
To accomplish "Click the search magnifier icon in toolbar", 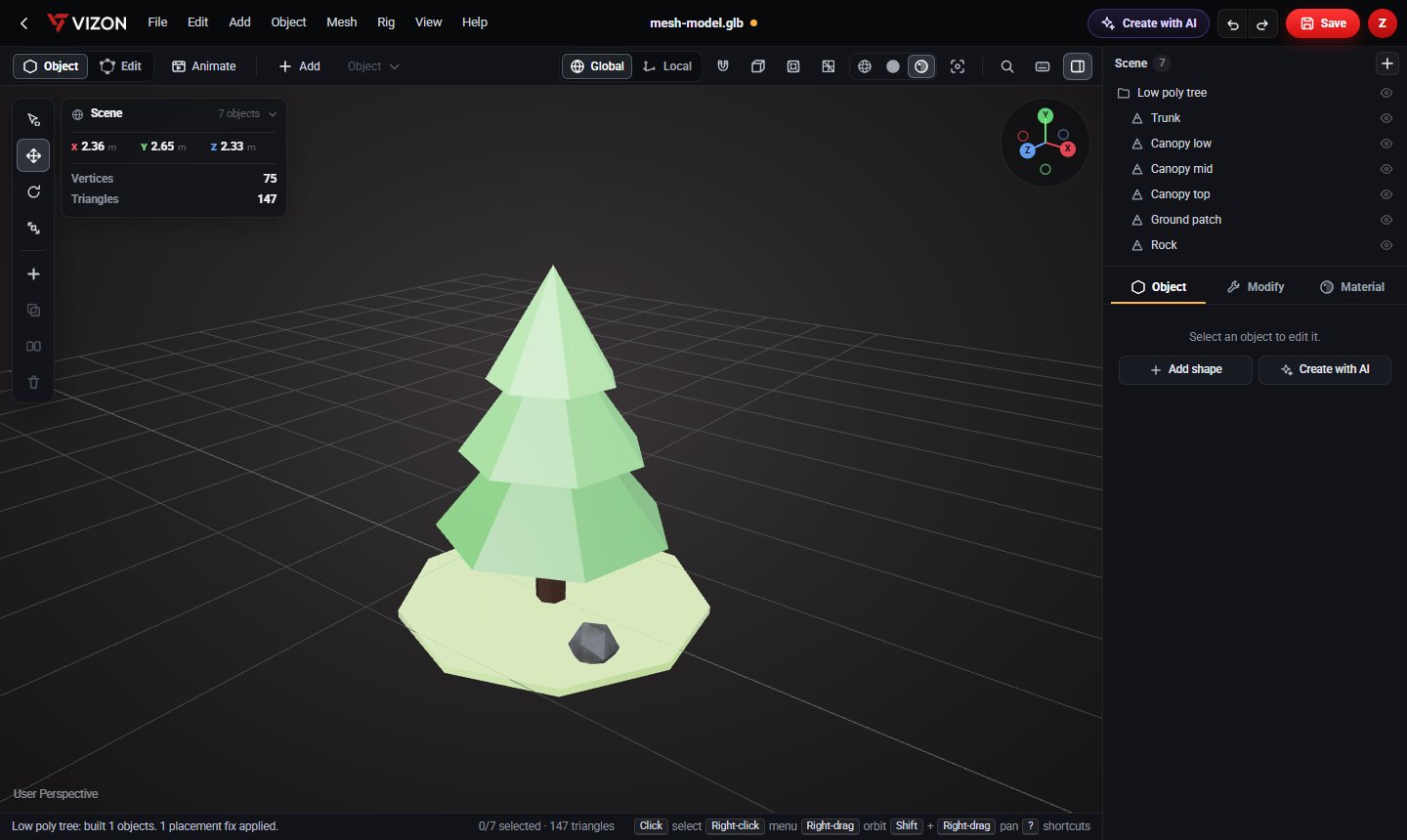I will 1007,66.
